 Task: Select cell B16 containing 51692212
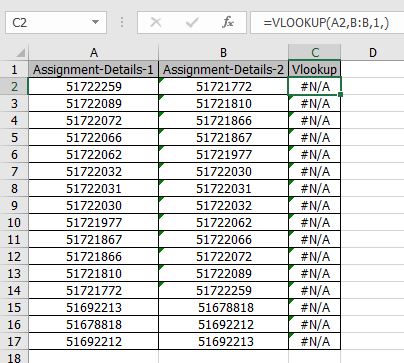(x=223, y=324)
